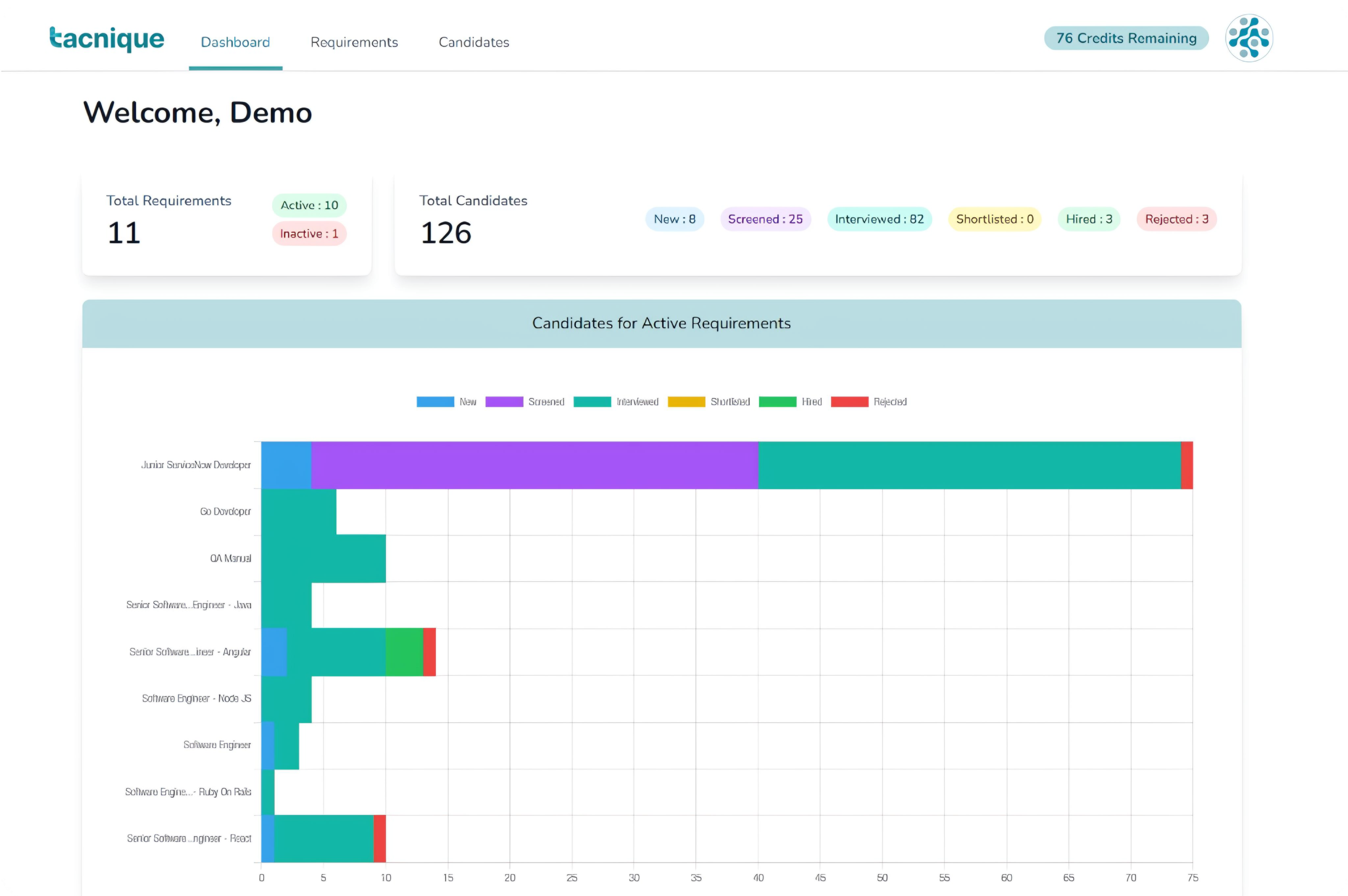Image resolution: width=1348 pixels, height=896 pixels.
Task: Click the Welcome, Demo heading
Action: 198,112
